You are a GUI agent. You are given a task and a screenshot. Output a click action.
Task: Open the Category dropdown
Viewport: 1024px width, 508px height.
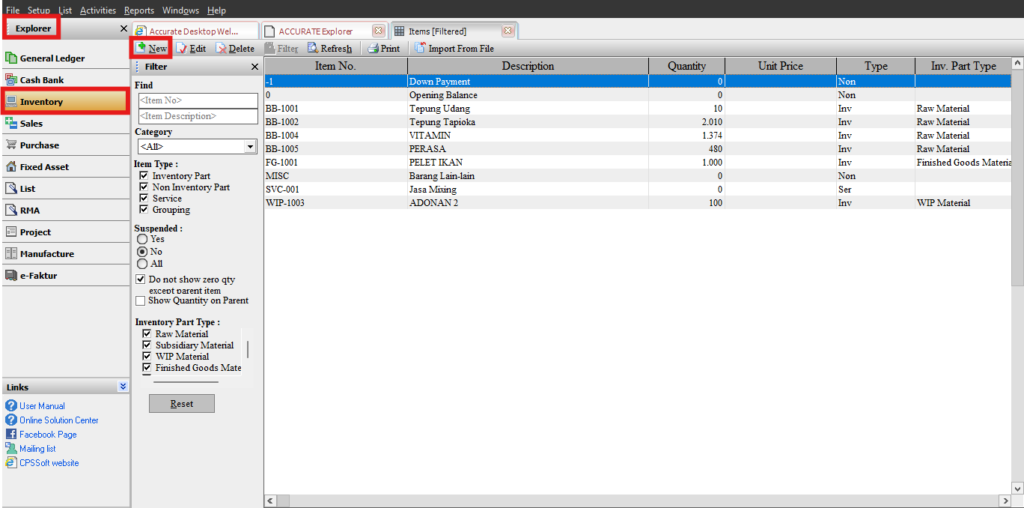tap(251, 147)
